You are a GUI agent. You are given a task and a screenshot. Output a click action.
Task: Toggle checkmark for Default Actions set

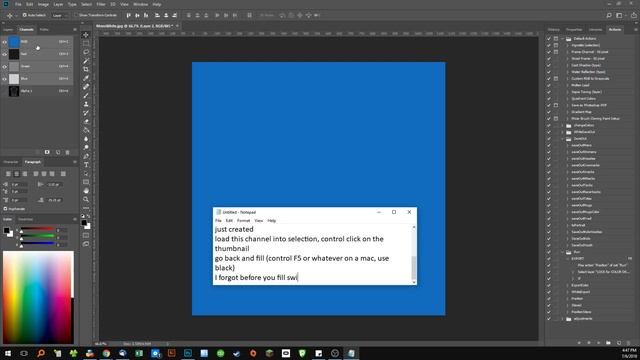pos(549,38)
